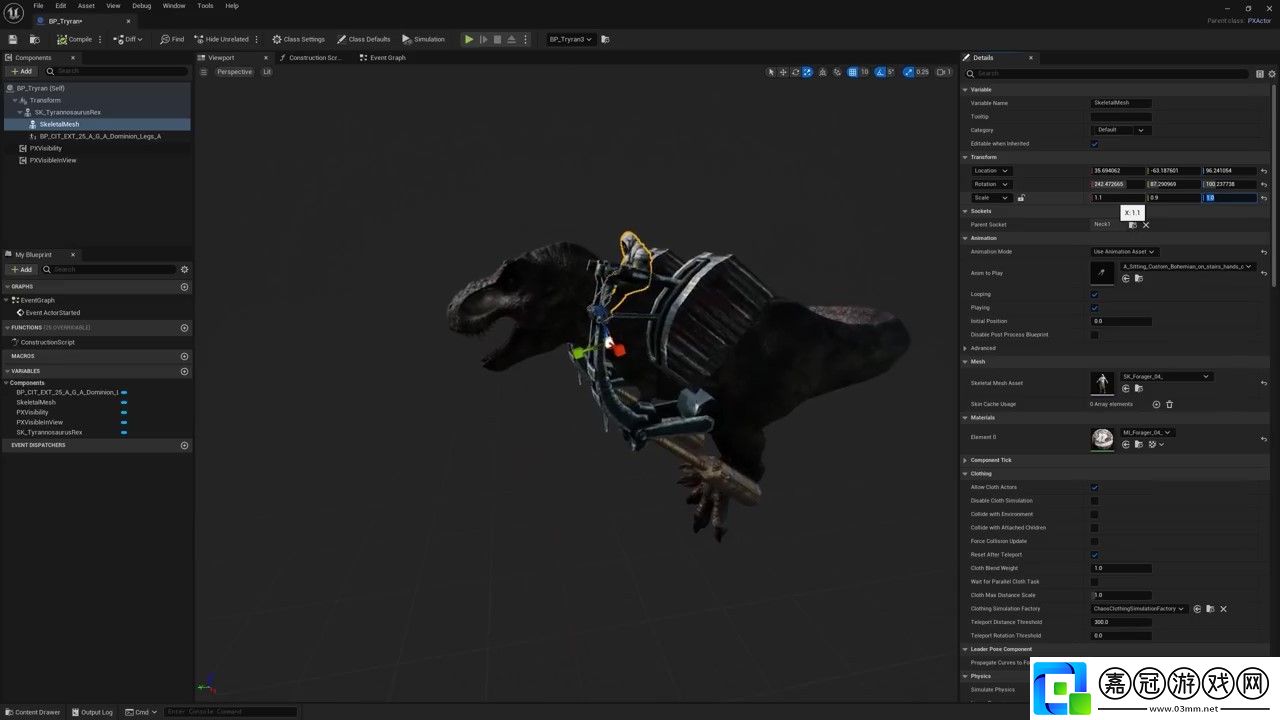Viewport: 1280px width, 720px height.
Task: Toggle grid snapping in the viewport toolbar
Action: (x=852, y=72)
